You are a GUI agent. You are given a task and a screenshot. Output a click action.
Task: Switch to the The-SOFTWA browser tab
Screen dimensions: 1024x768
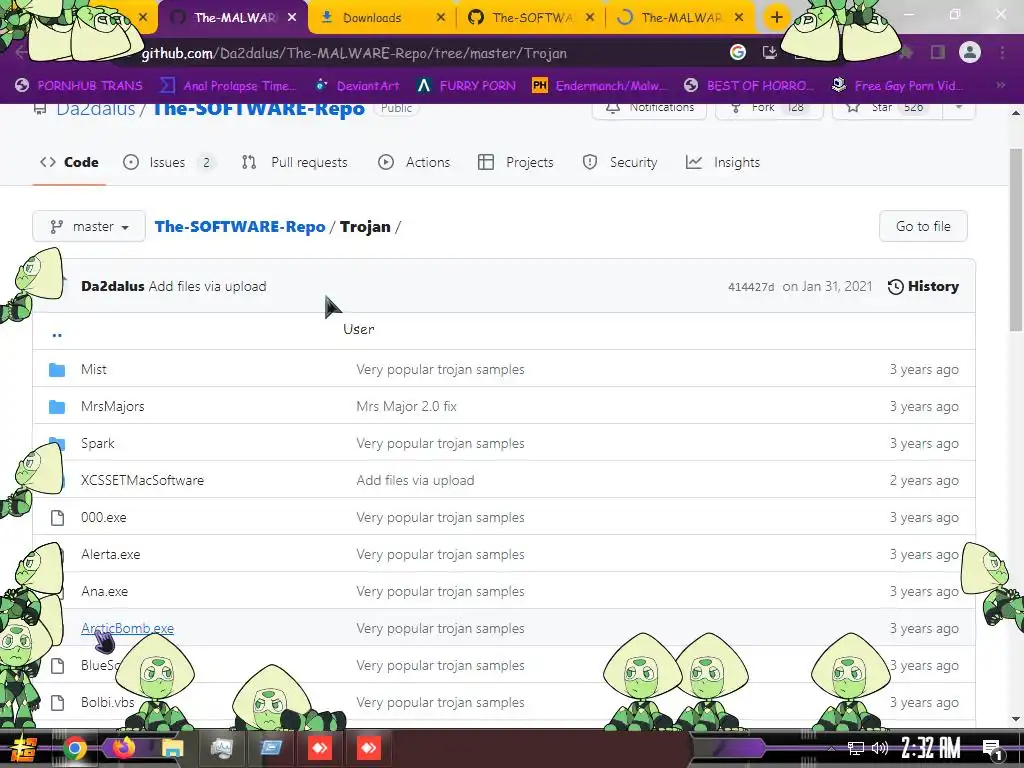[530, 18]
